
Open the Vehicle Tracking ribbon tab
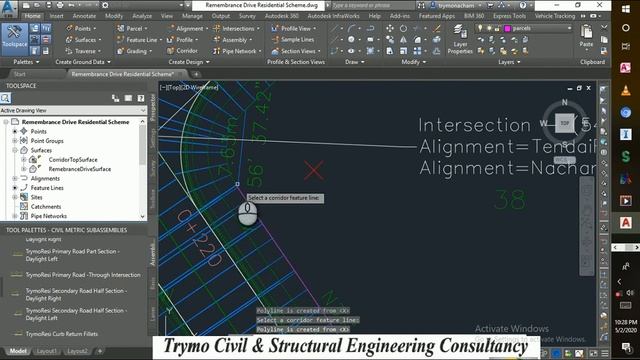(555, 16)
